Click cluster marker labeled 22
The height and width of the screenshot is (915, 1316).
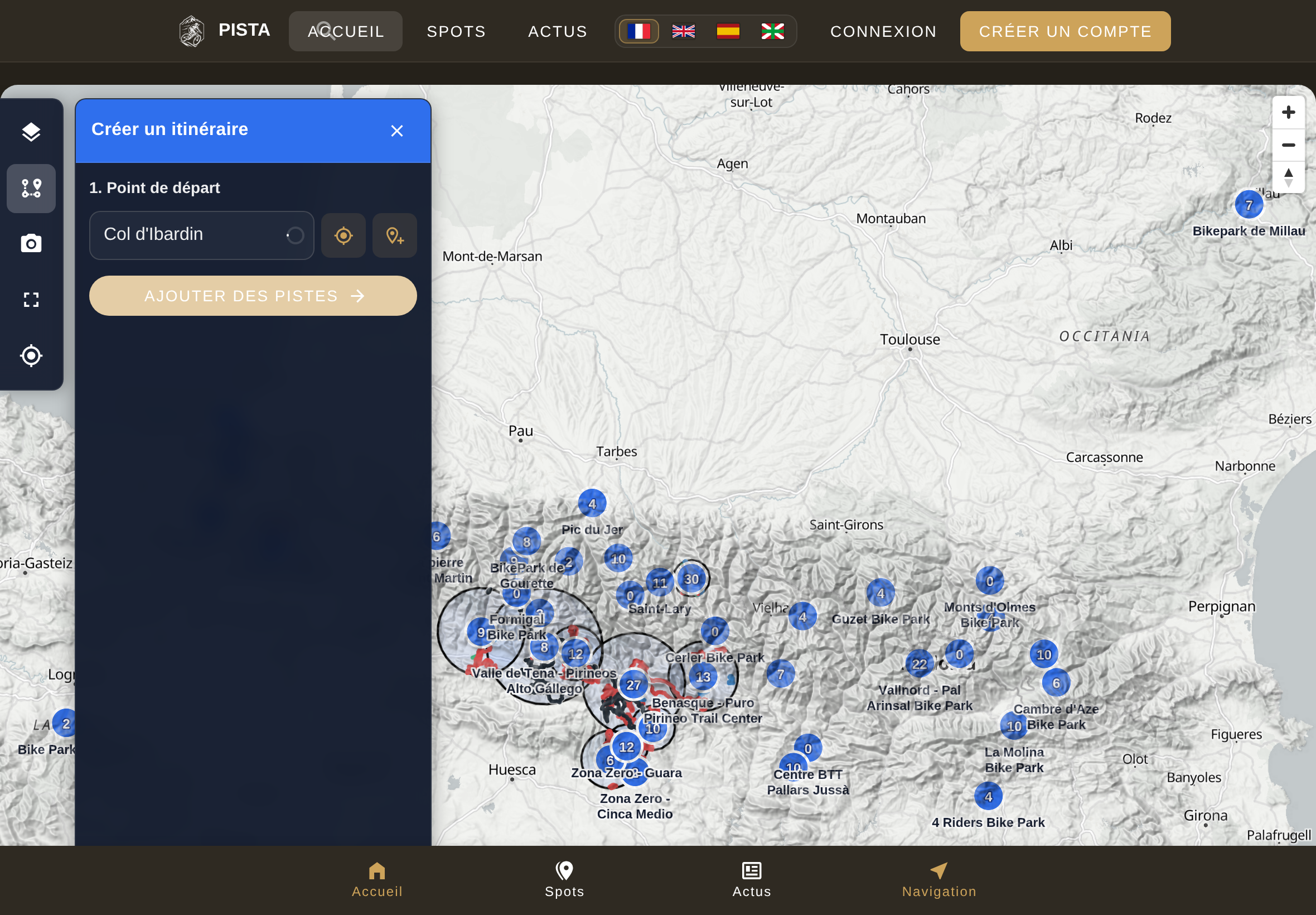point(920,664)
